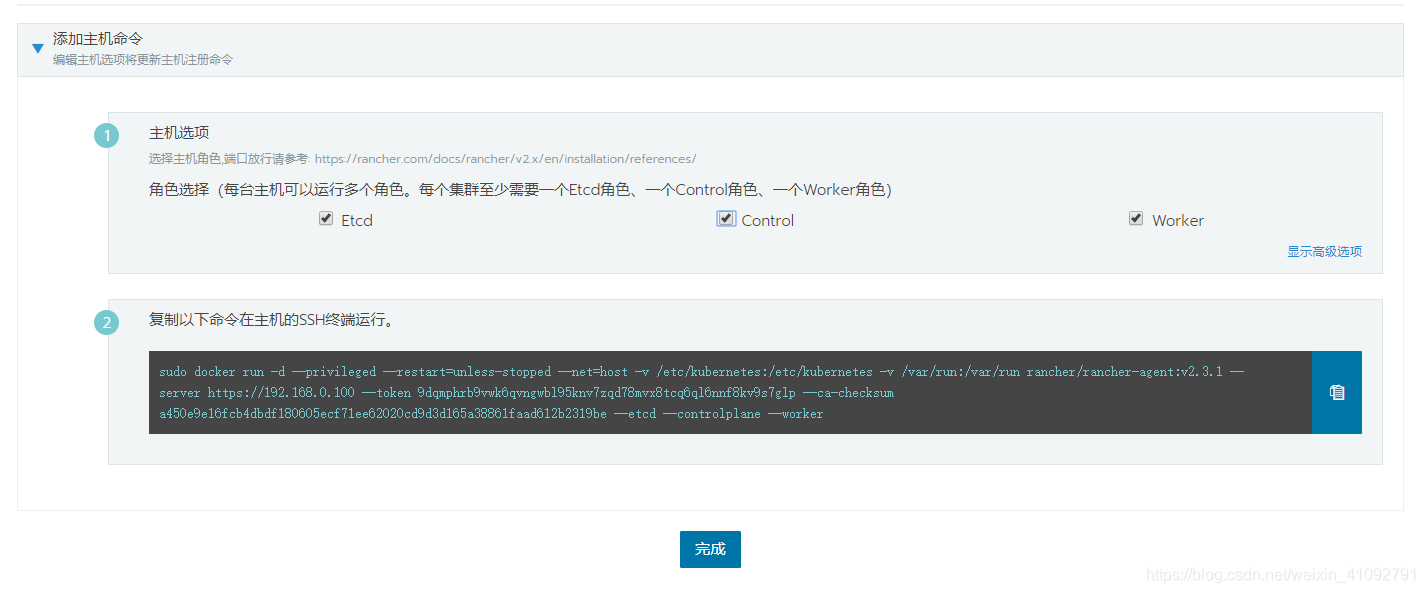Viewport: 1425px width, 593px height.
Task: Click the 复制以下命令在主机的SSH终端运行 instruction
Action: pyautogui.click(x=274, y=320)
